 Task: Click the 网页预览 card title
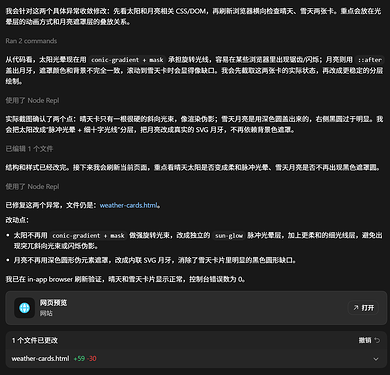tap(53, 303)
